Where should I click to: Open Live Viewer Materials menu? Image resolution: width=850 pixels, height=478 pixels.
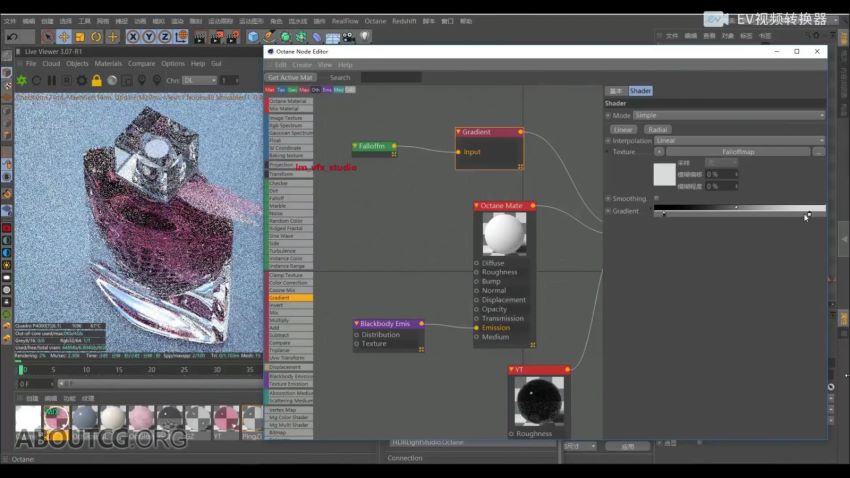tap(108, 63)
